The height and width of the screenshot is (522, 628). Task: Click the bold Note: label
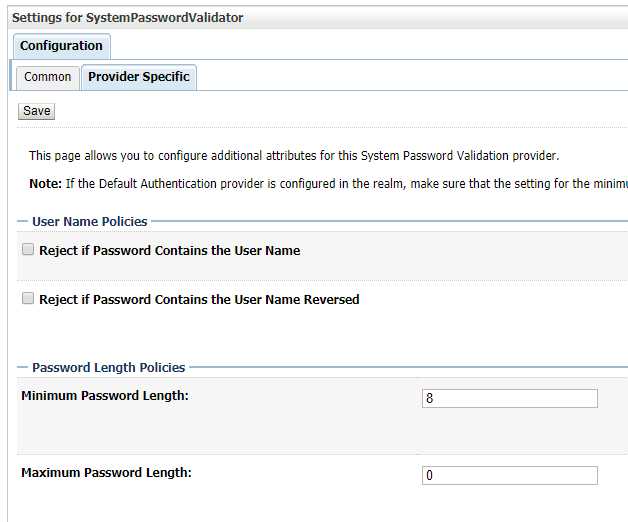coord(45,184)
